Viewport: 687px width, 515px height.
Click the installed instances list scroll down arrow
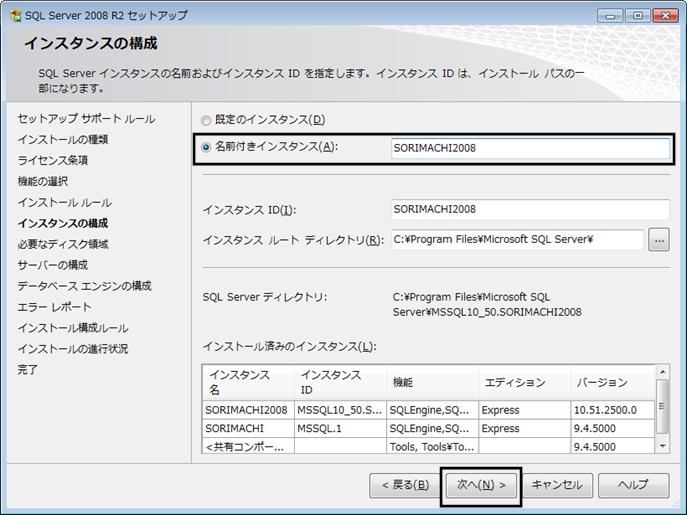662,446
